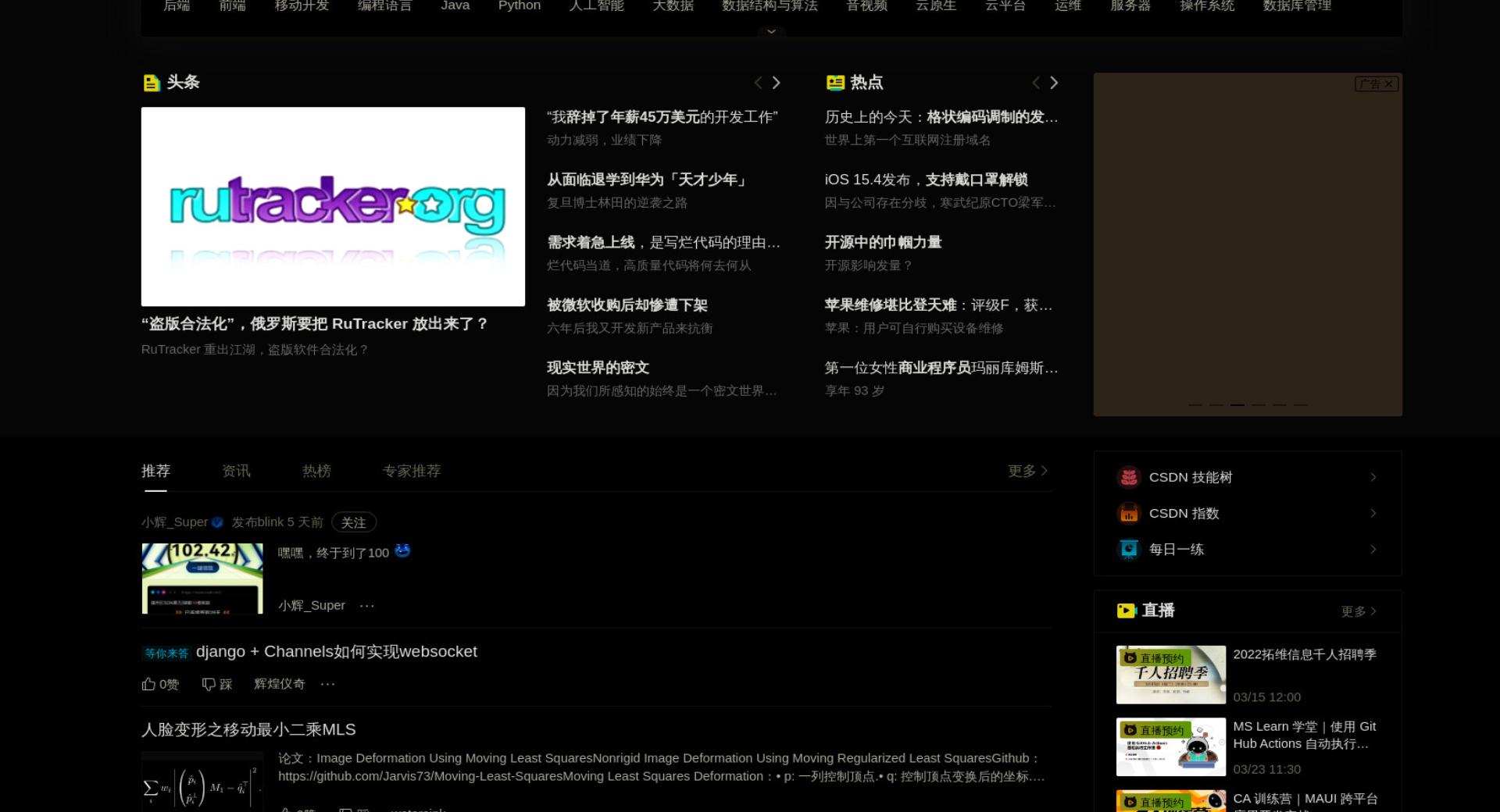The image size is (1500, 812).
Task: Open the 102.42 blink post thumbnail
Action: 202,579
